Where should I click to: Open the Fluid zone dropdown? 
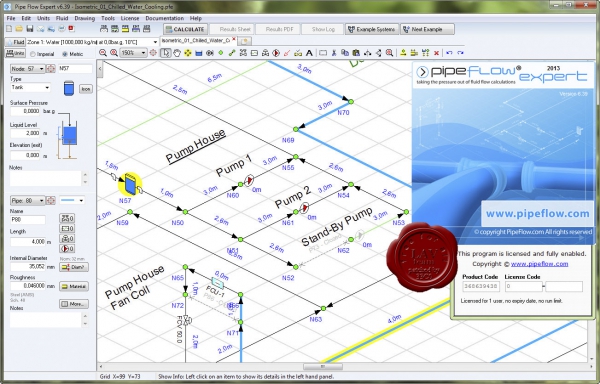click(x=155, y=42)
